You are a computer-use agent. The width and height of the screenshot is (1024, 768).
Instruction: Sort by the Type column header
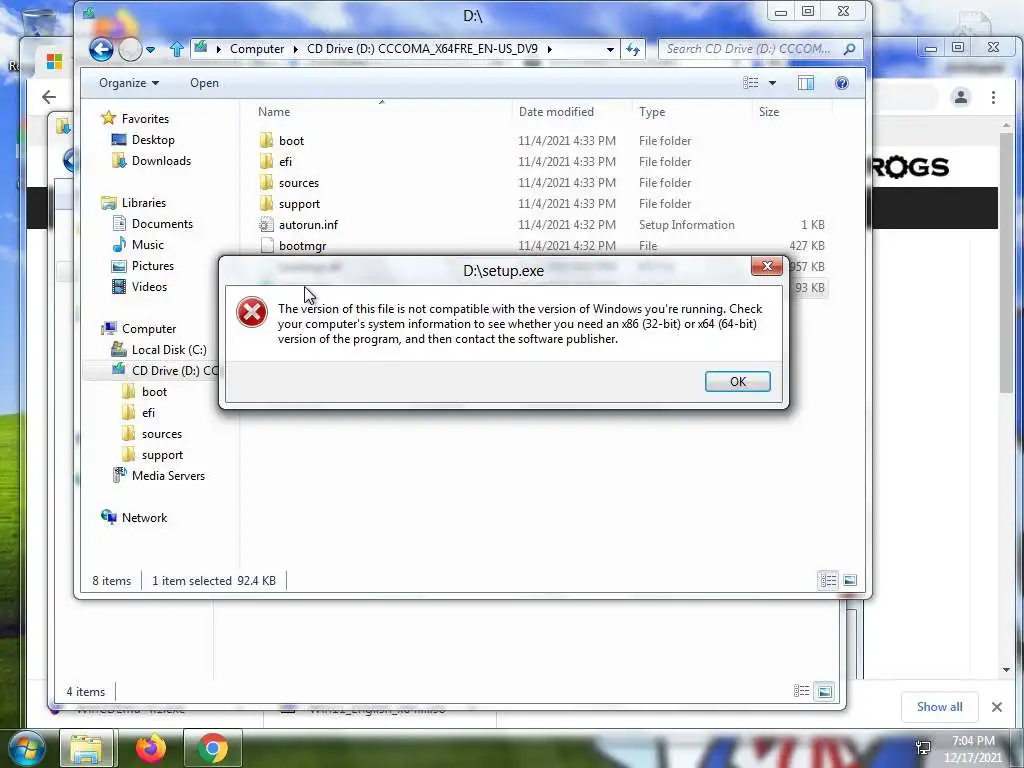tap(652, 112)
